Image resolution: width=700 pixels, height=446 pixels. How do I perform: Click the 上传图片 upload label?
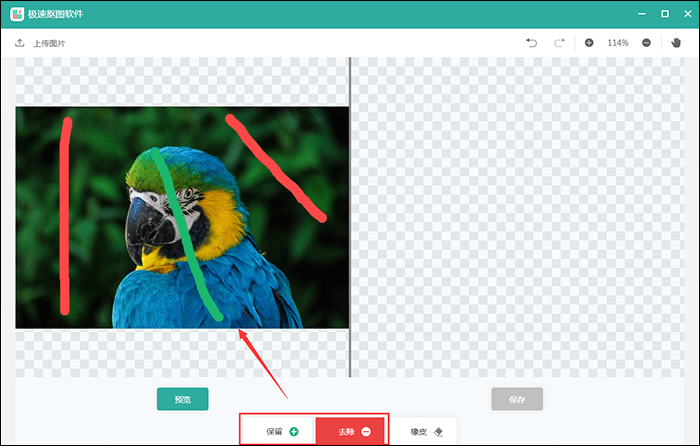pos(49,43)
